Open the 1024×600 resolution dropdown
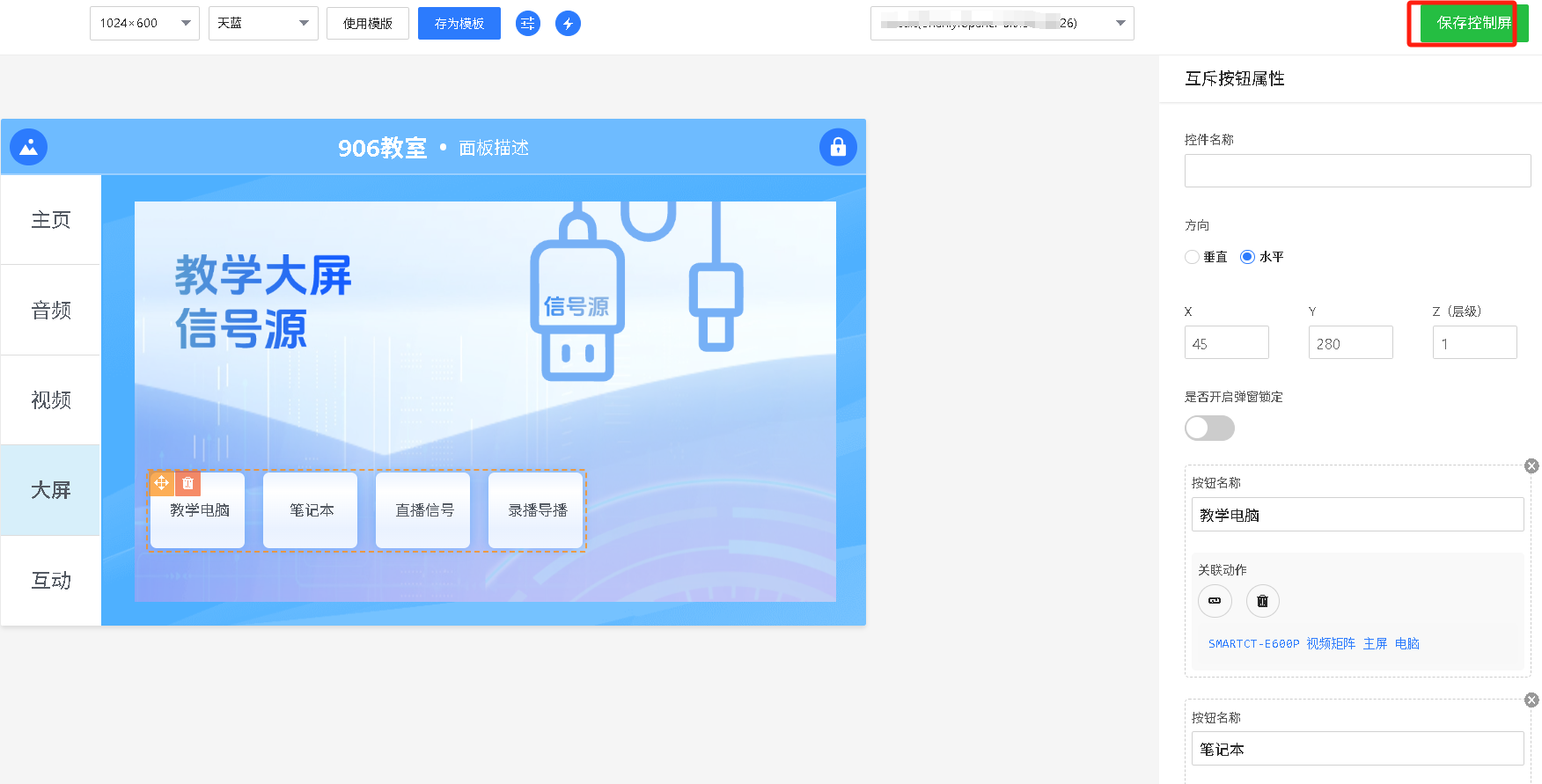 coord(144,24)
